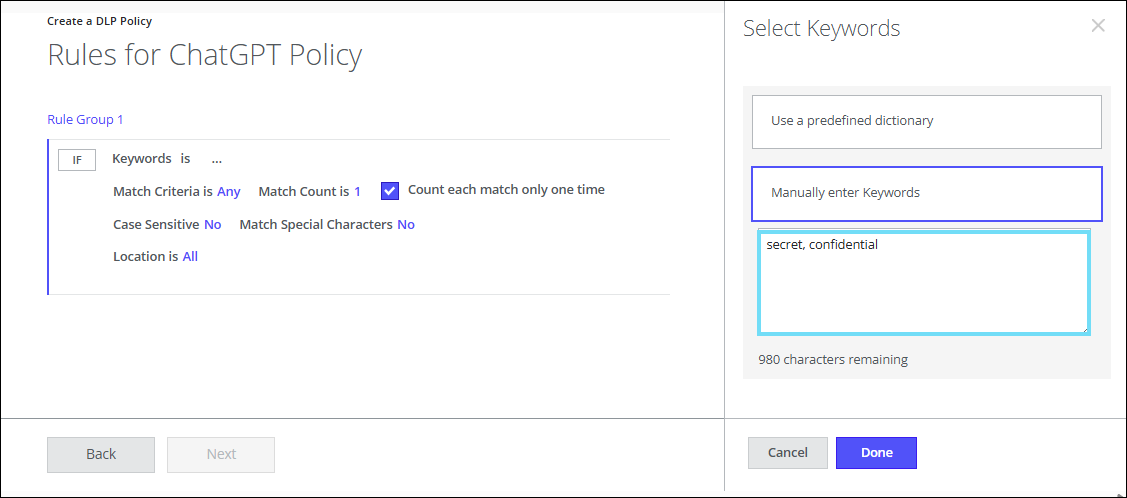Change Match Special Characters value No

[406, 225]
